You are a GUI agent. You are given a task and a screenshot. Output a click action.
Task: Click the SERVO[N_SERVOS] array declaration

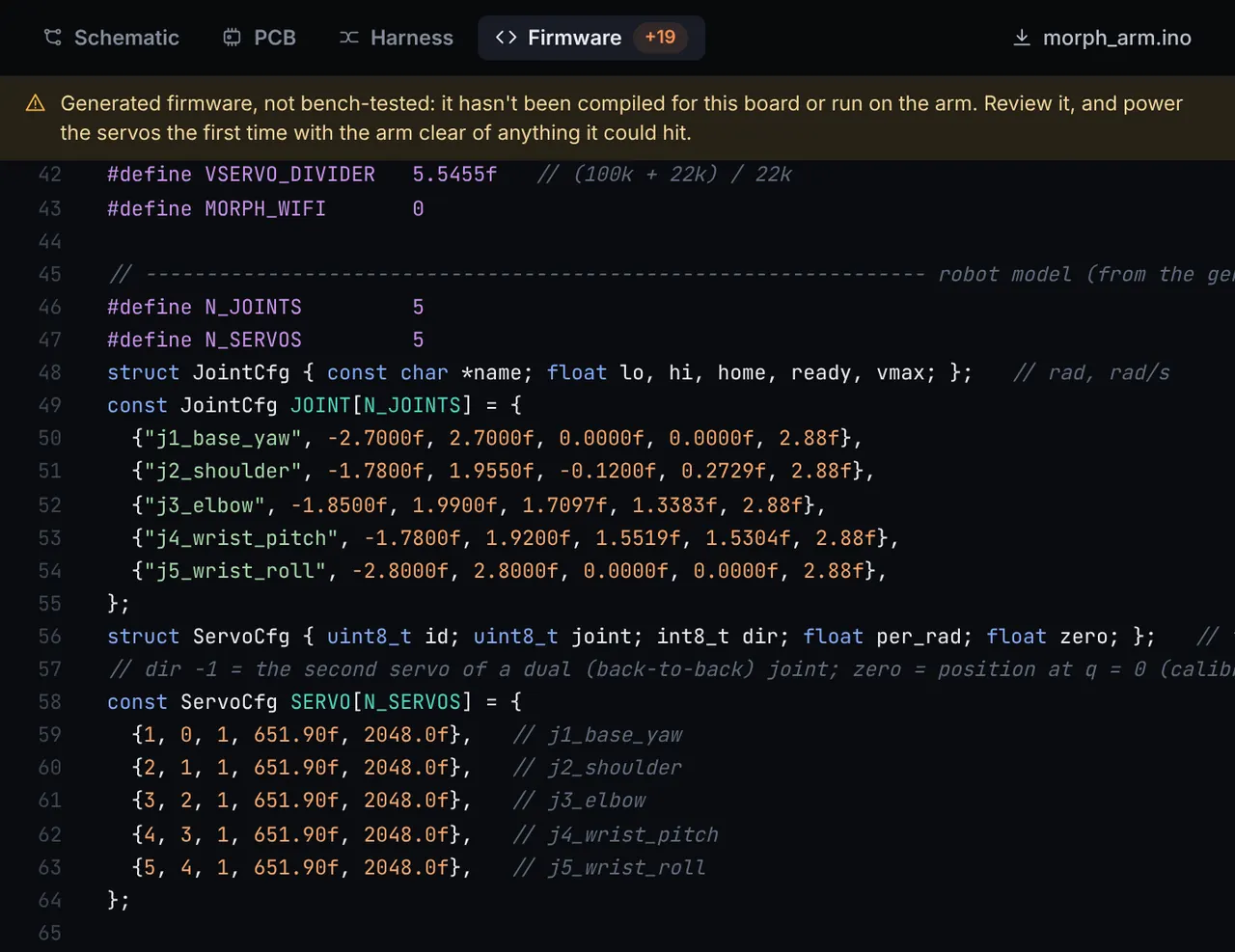pos(381,702)
